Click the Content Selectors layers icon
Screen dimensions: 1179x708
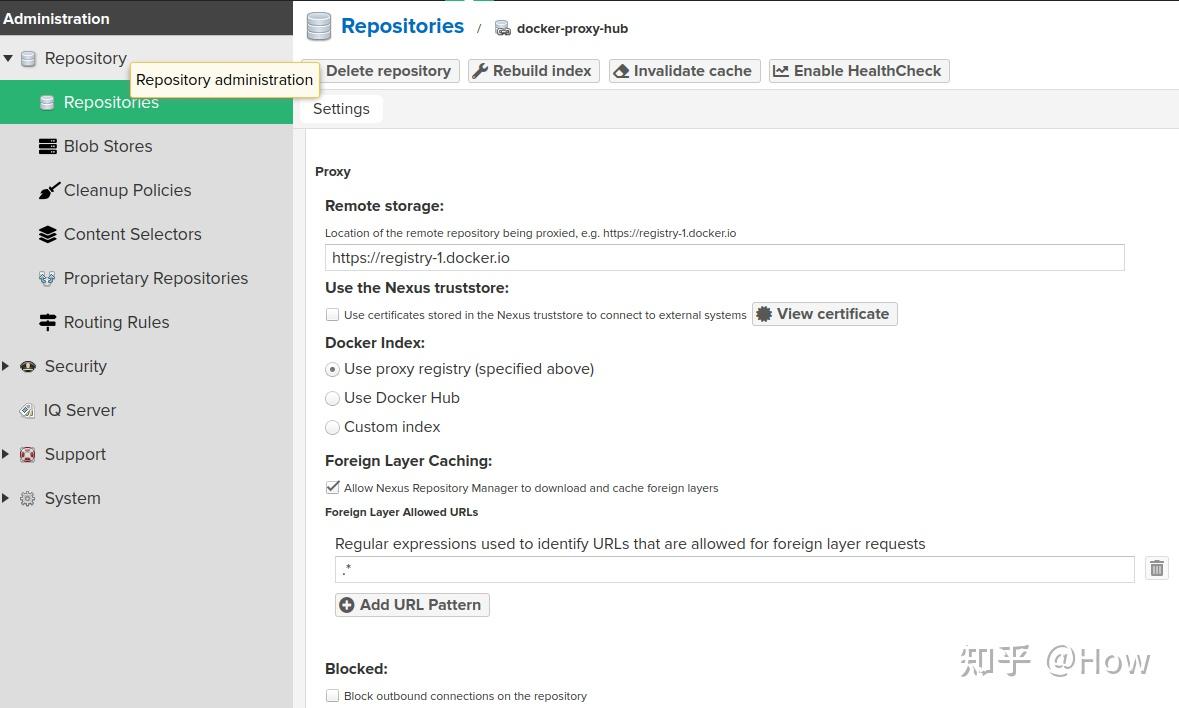tap(47, 235)
